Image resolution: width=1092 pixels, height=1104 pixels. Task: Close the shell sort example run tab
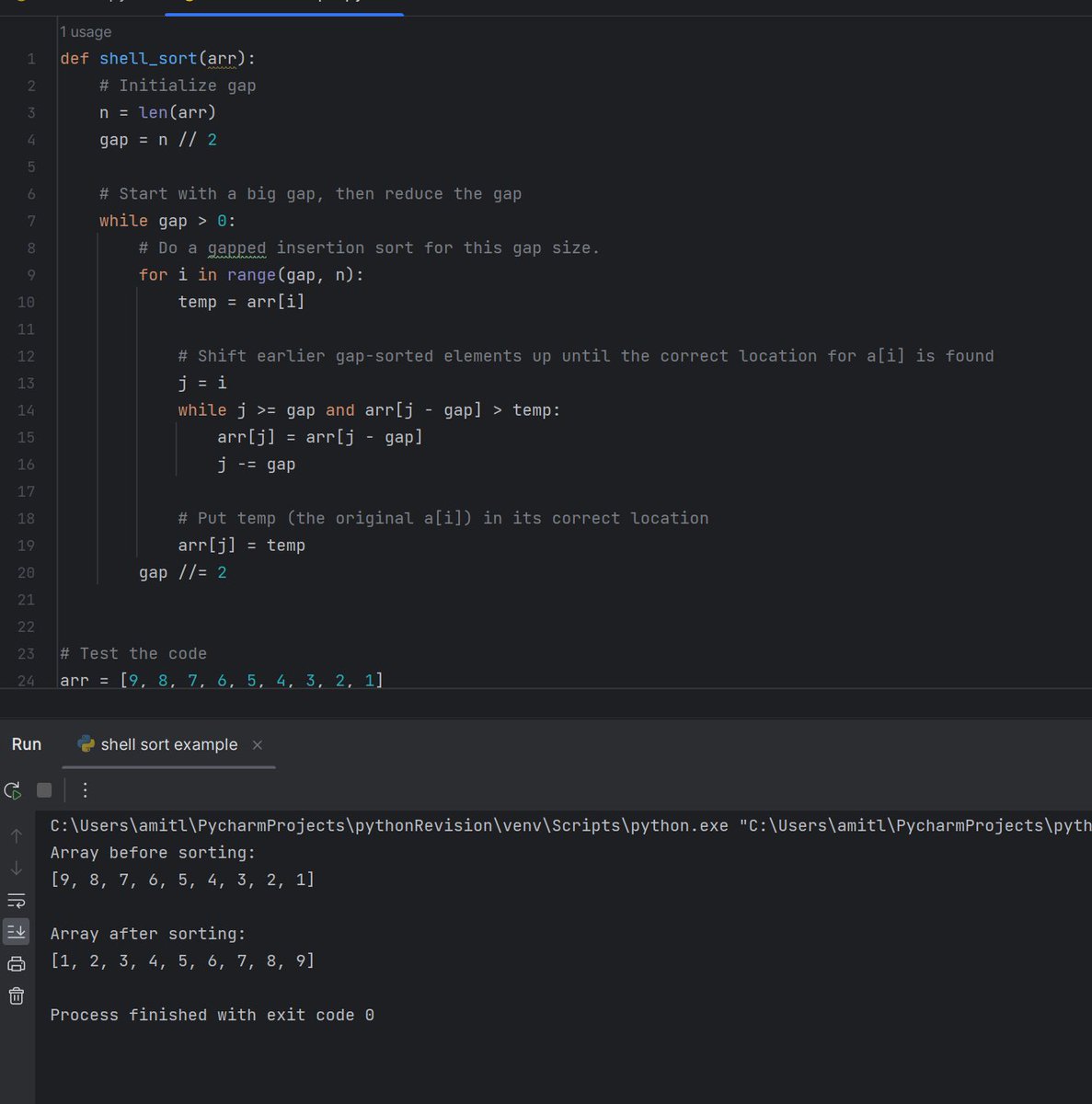(258, 745)
